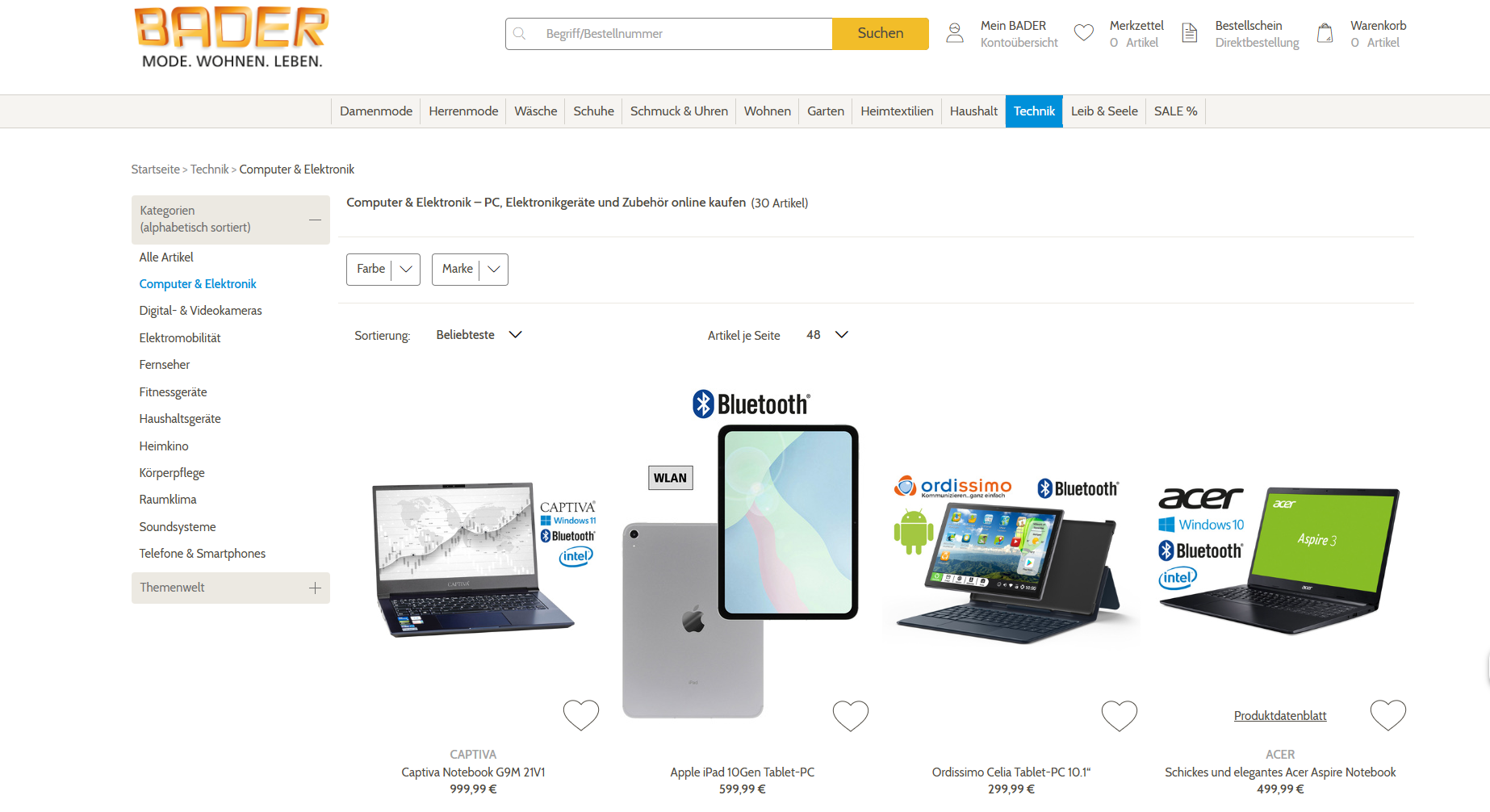Change Artikel je Seite from 48
Image resolution: width=1490 pixels, height=812 pixels.
(827, 335)
